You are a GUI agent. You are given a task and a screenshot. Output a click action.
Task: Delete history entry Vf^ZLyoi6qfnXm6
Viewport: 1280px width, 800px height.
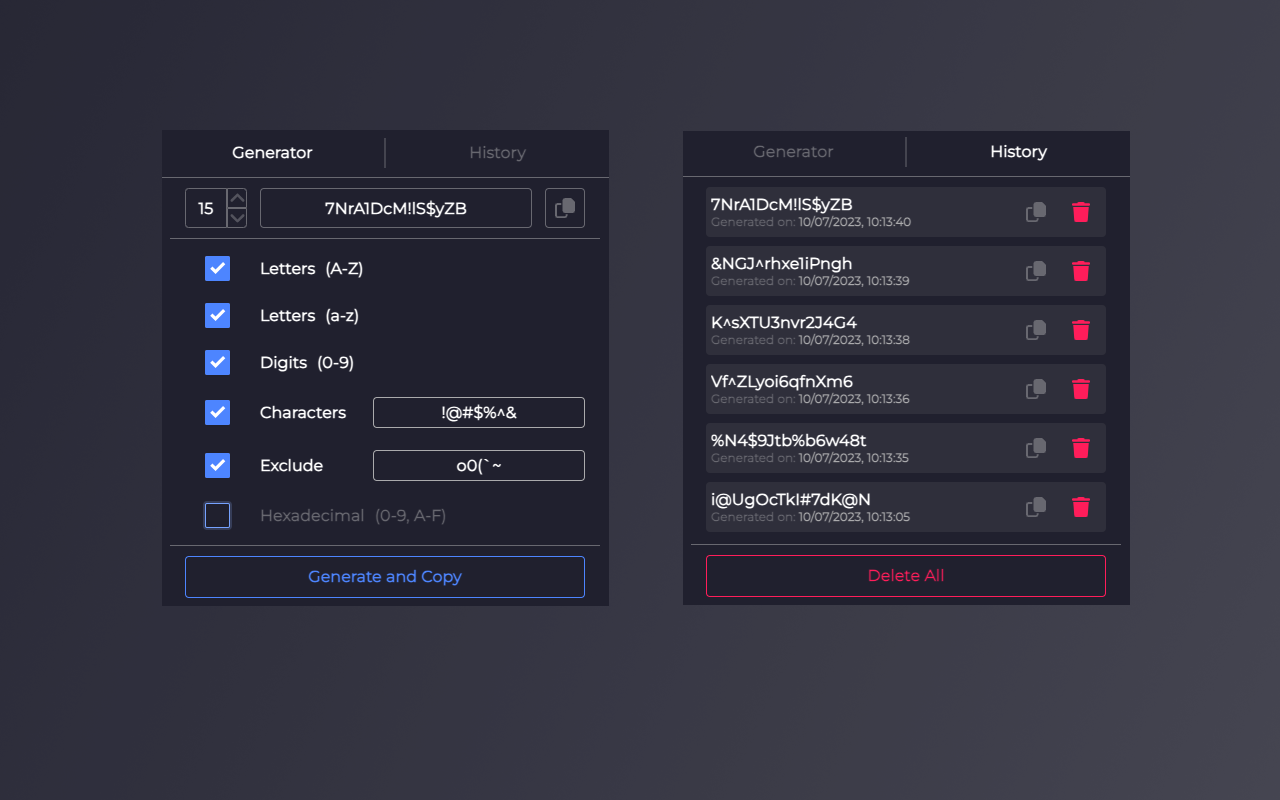click(x=1081, y=389)
